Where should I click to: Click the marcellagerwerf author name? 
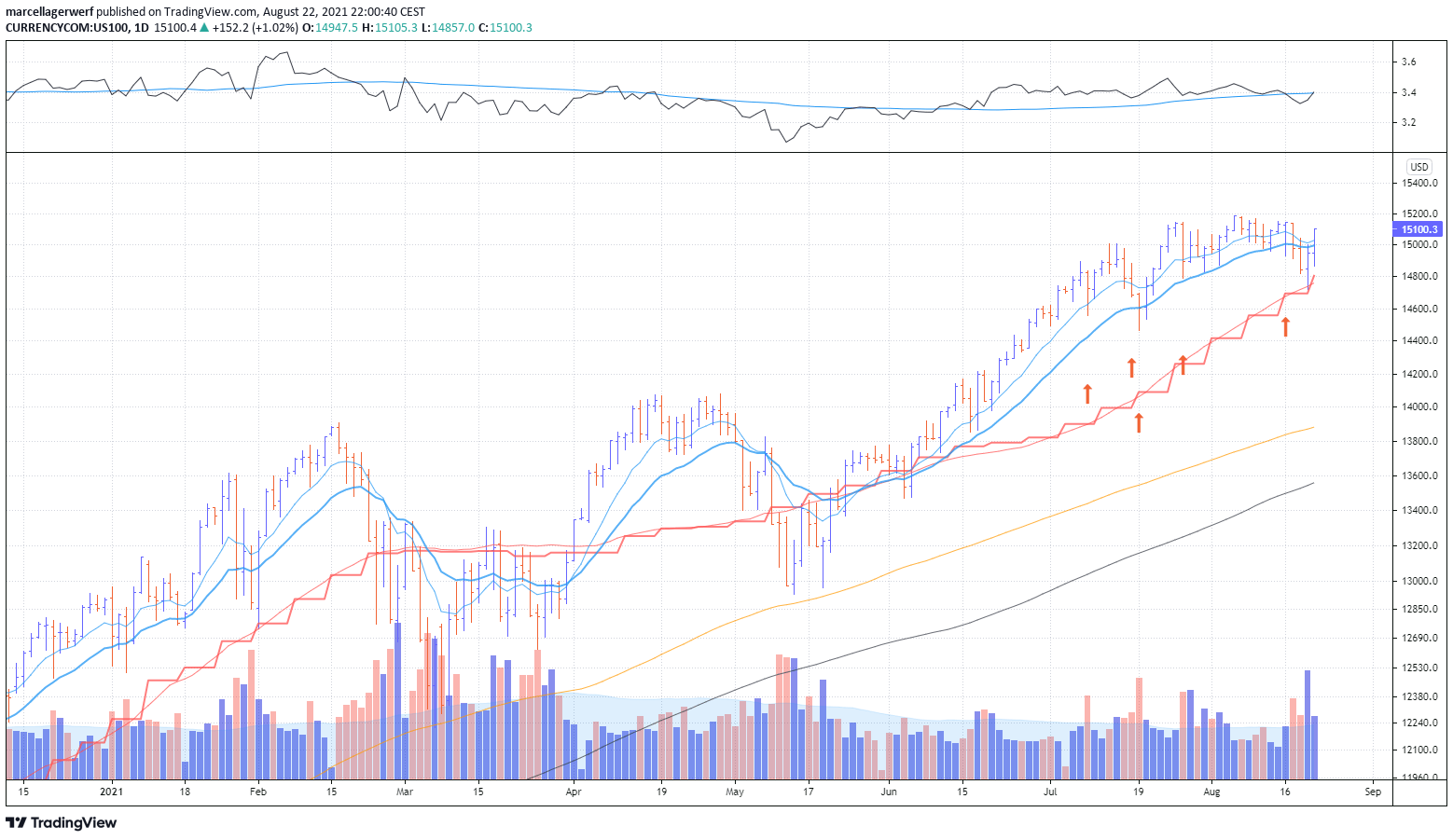49,12
